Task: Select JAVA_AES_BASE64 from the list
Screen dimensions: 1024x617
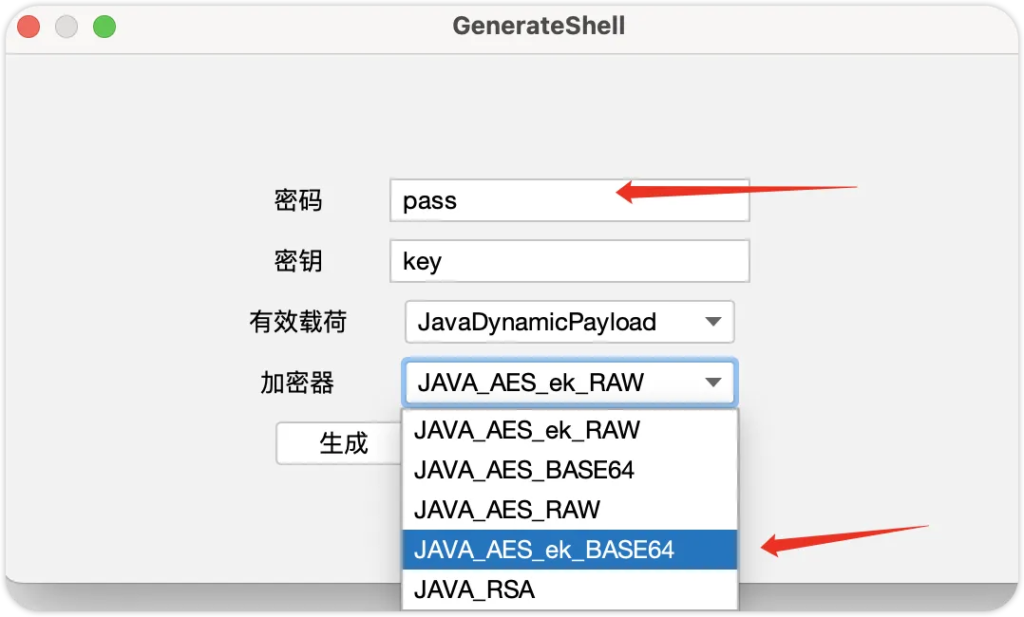Action: pos(569,470)
